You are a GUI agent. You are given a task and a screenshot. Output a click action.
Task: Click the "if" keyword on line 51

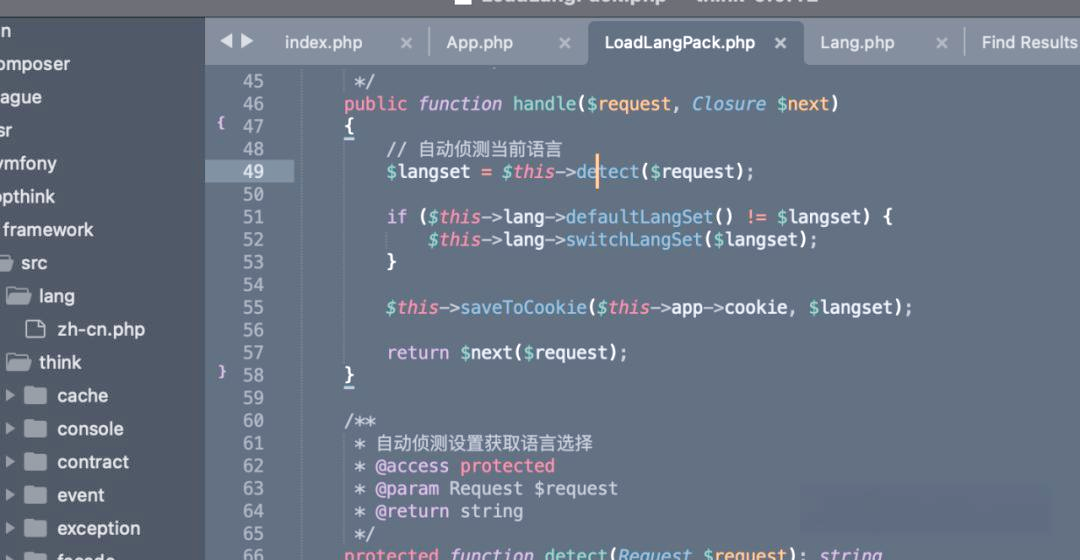pyautogui.click(x=397, y=217)
